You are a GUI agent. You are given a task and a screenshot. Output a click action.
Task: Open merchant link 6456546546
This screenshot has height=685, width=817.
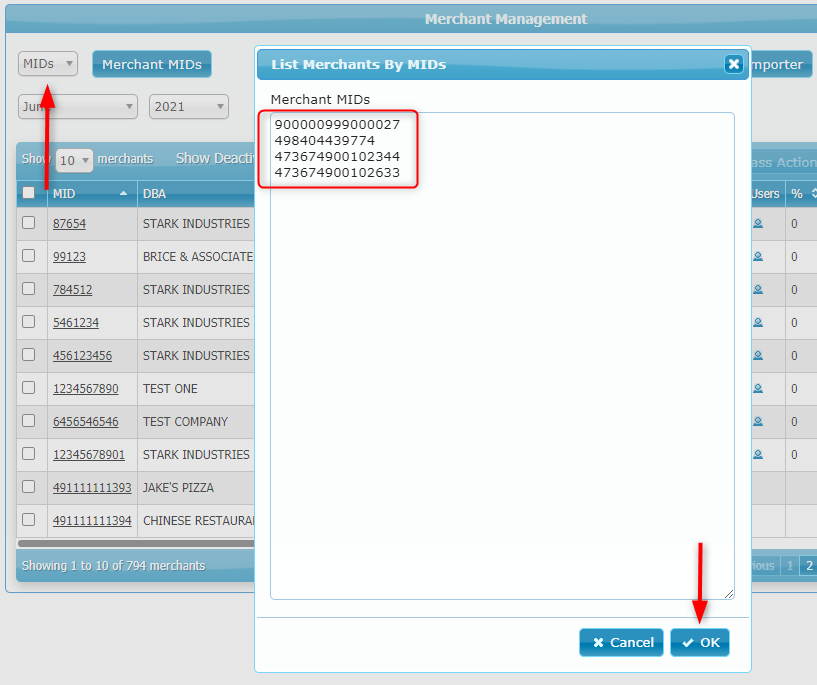tap(85, 422)
